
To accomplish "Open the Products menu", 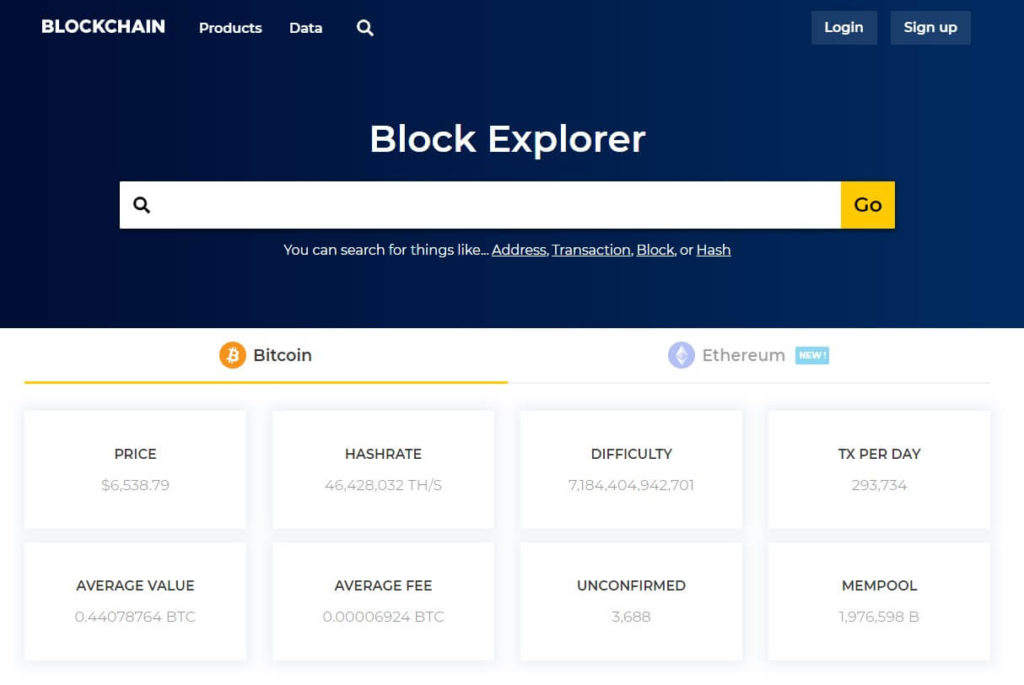I will pyautogui.click(x=231, y=28).
